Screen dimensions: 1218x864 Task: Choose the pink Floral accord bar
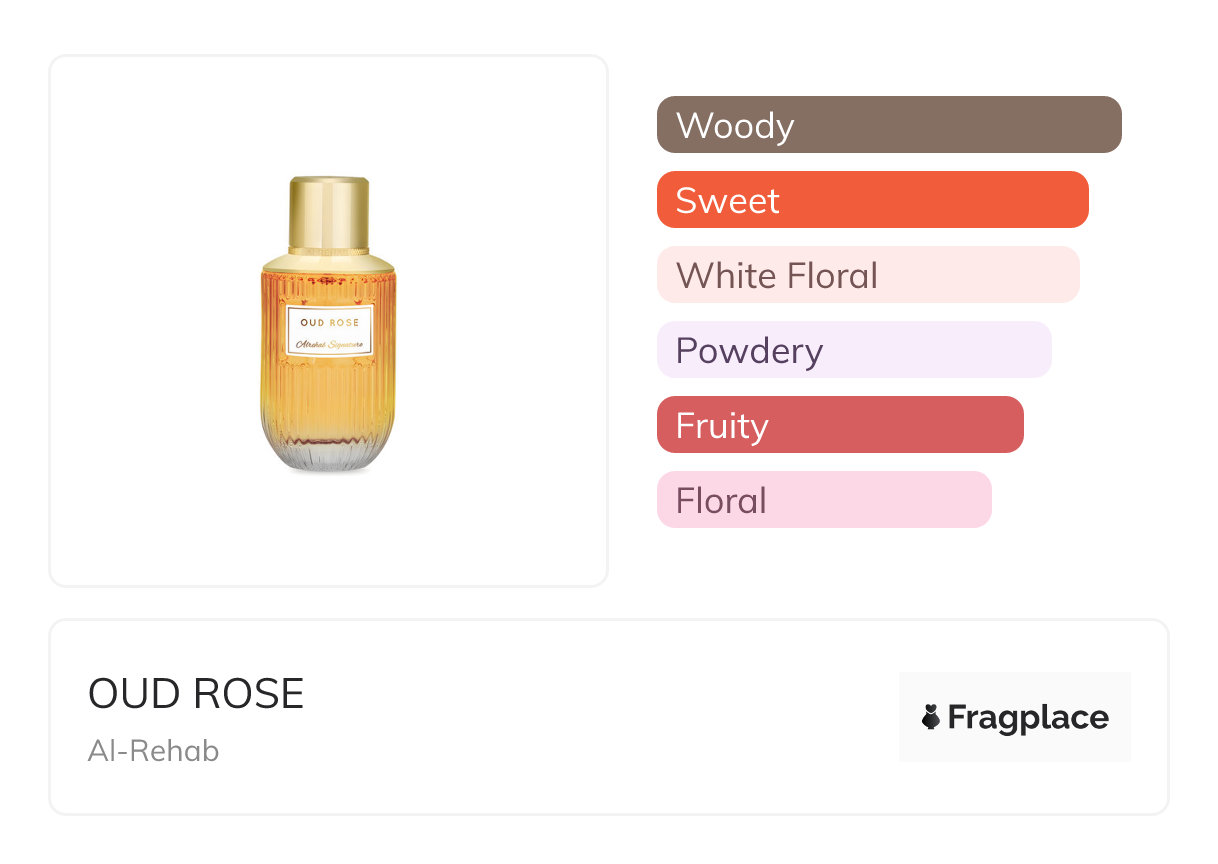(x=824, y=500)
